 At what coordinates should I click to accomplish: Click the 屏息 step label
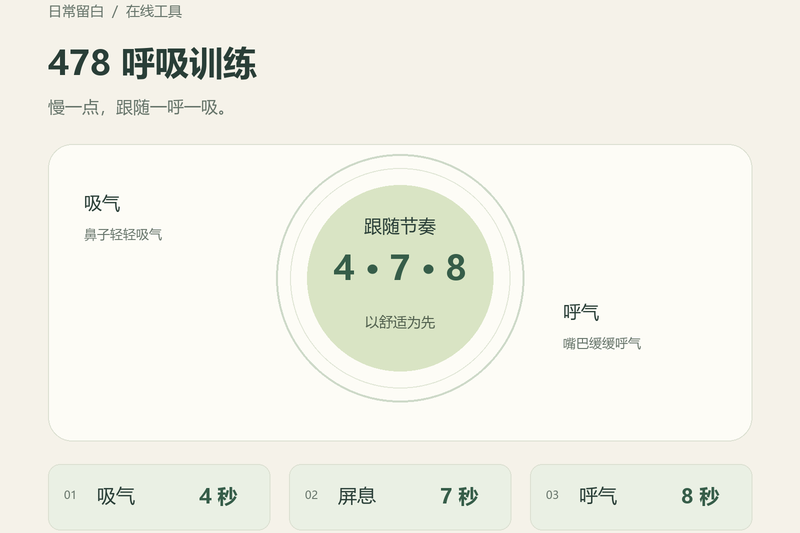(357, 496)
